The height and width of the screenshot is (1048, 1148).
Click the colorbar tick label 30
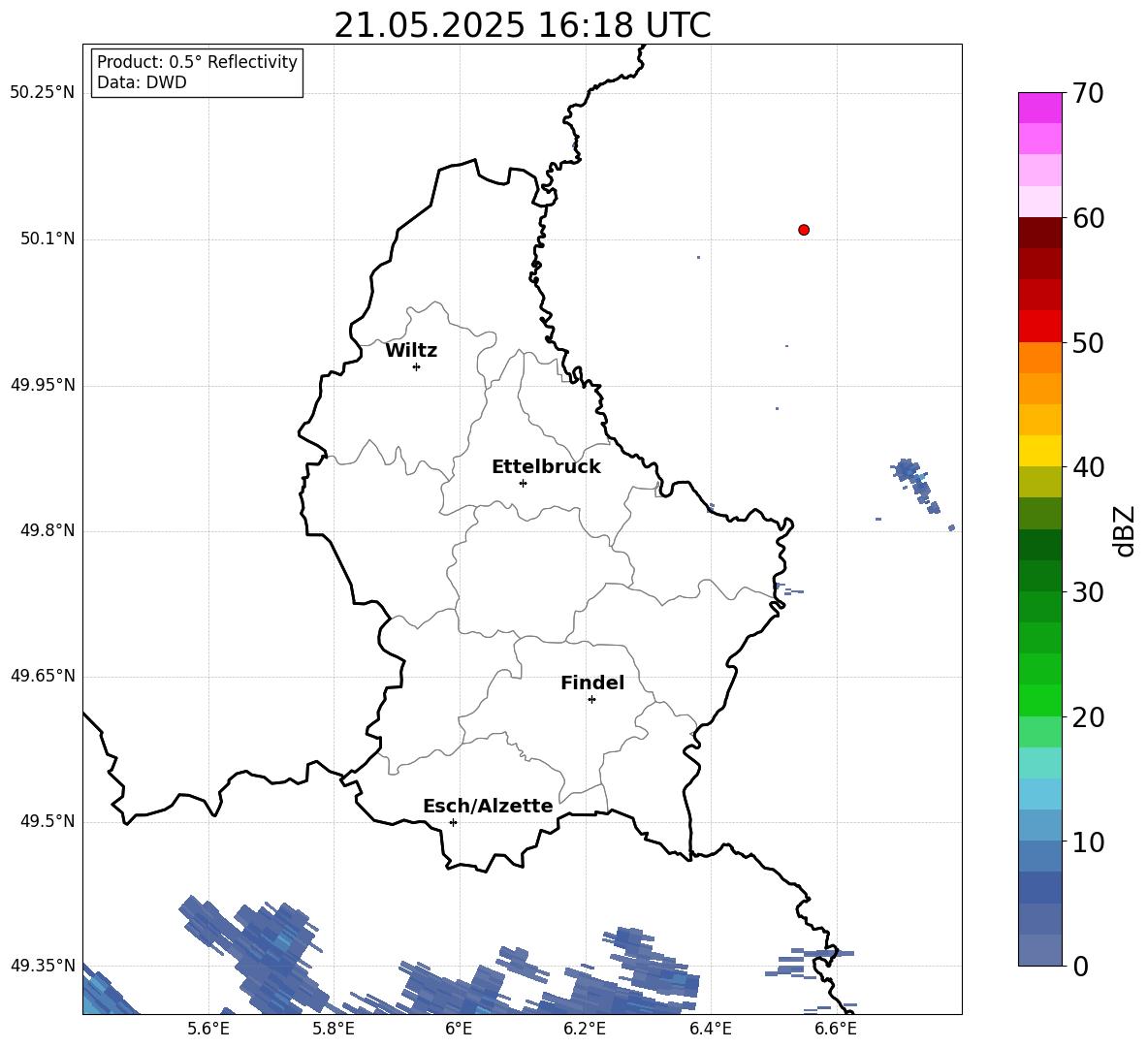[x=1088, y=592]
